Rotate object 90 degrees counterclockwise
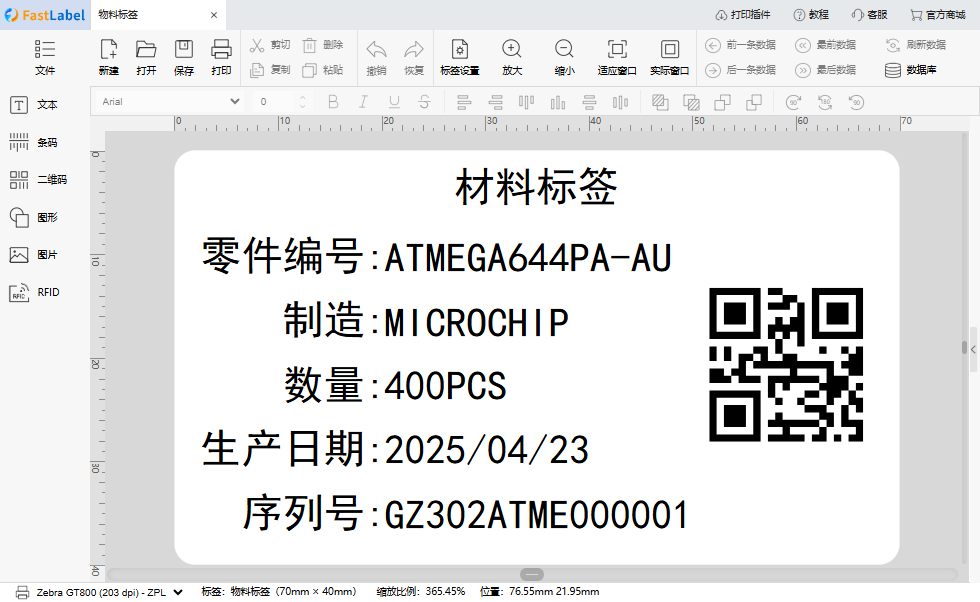Viewport: 980px width, 602px height. [x=856, y=102]
